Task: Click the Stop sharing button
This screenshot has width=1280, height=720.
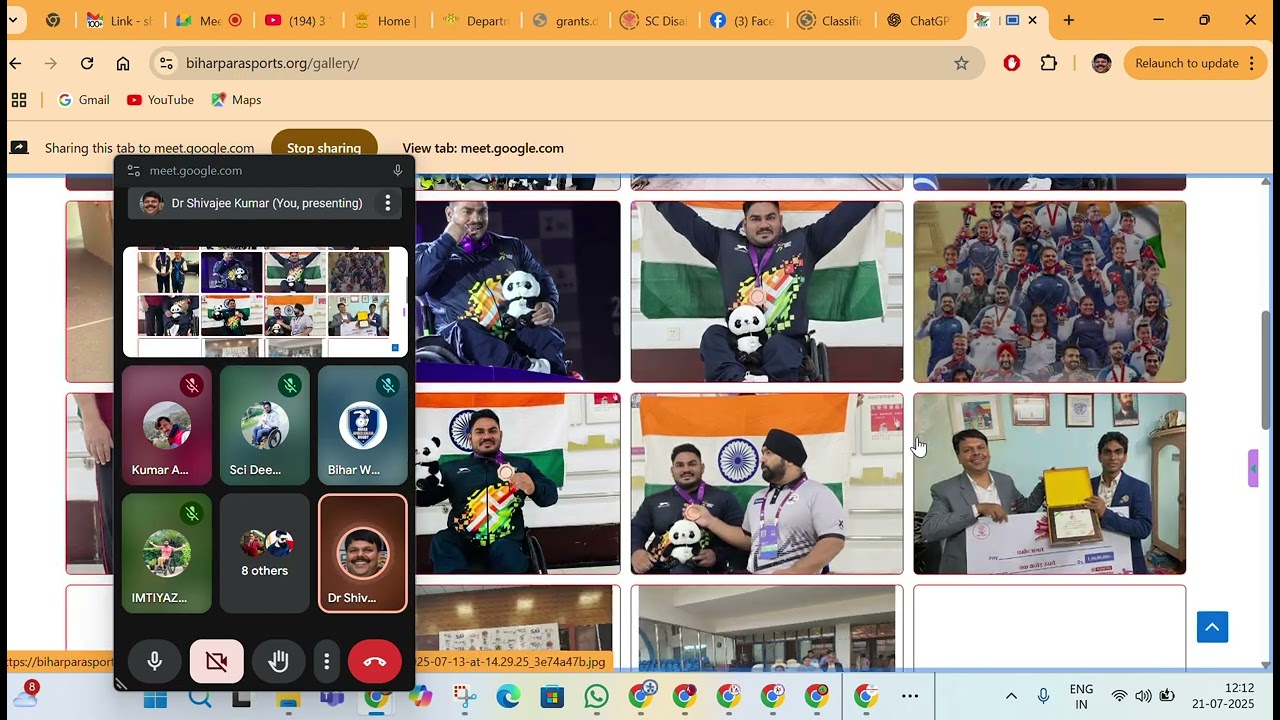Action: (x=324, y=148)
